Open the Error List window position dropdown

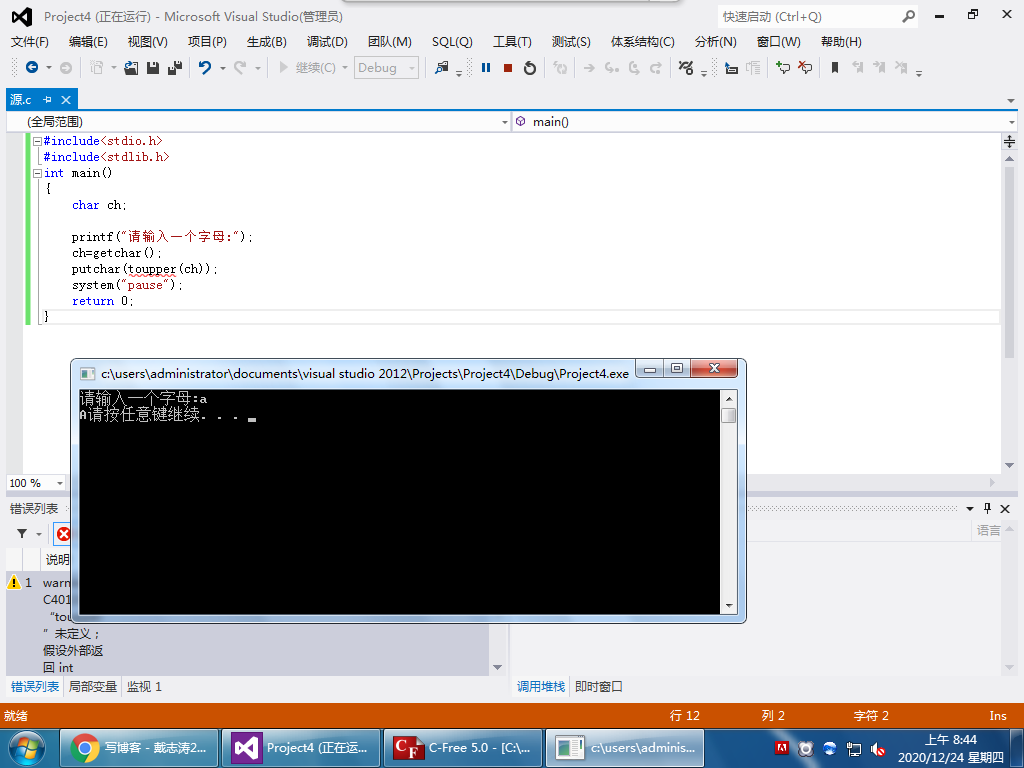click(970, 508)
